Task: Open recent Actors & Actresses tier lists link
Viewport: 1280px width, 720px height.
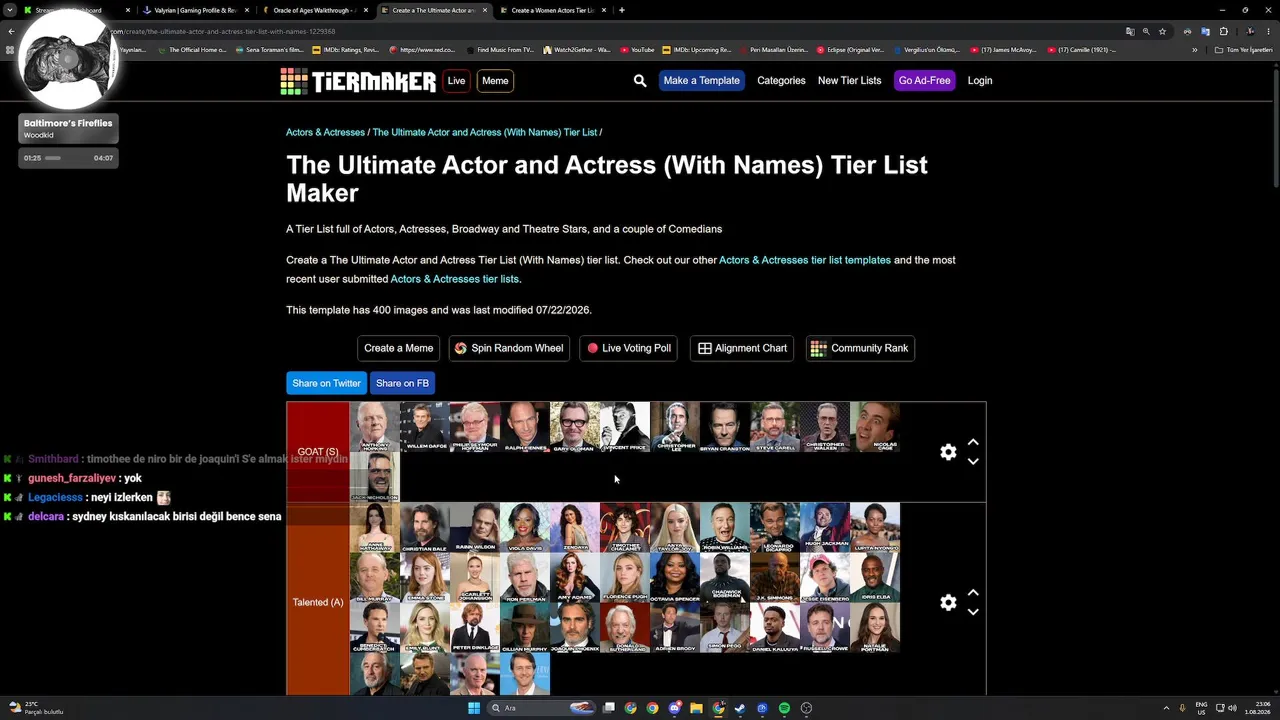Action: point(455,279)
